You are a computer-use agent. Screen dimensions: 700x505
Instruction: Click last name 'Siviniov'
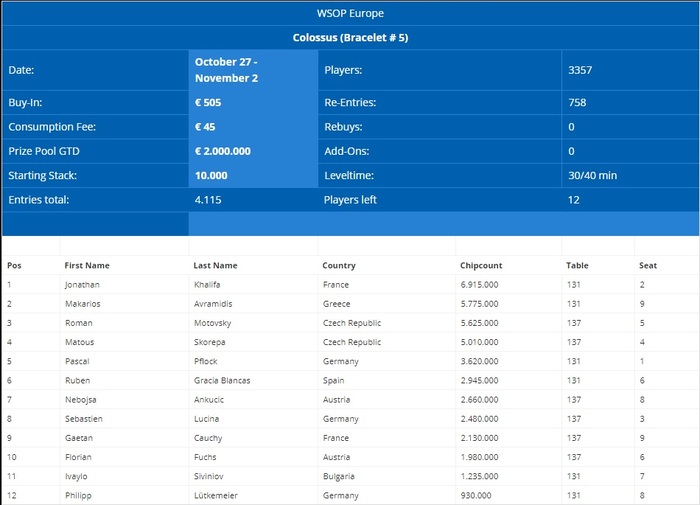pyautogui.click(x=208, y=477)
